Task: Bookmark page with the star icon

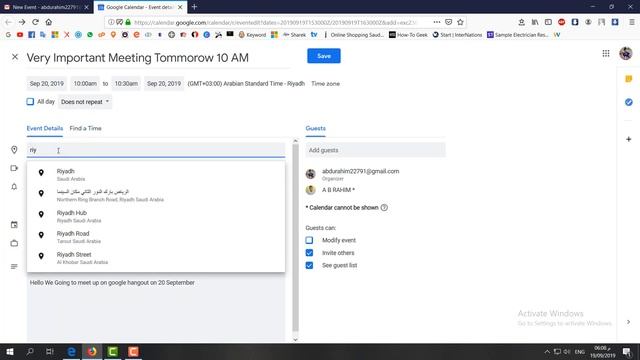Action: (460, 22)
